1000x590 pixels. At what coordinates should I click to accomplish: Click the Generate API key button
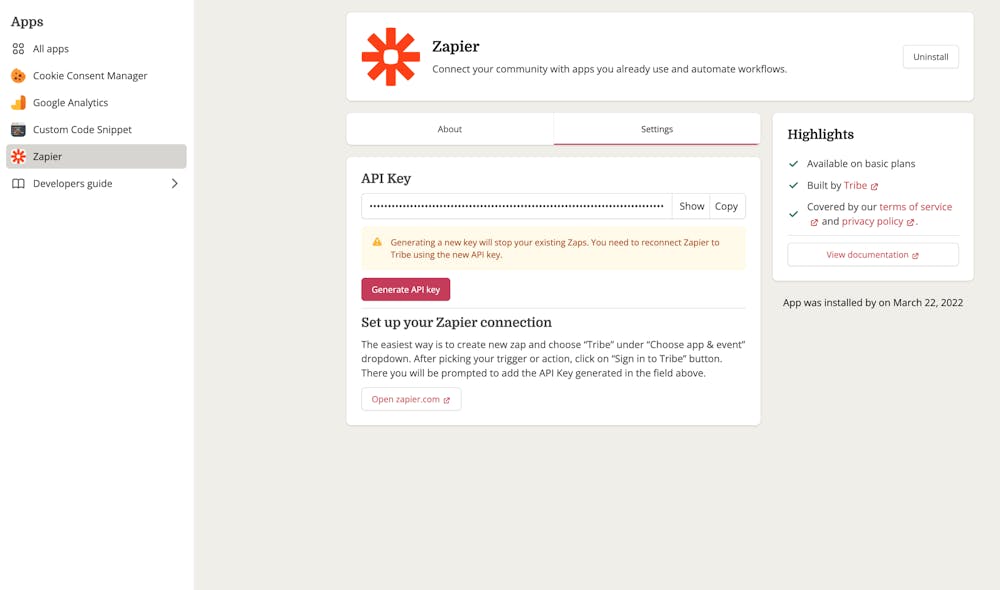coord(406,289)
